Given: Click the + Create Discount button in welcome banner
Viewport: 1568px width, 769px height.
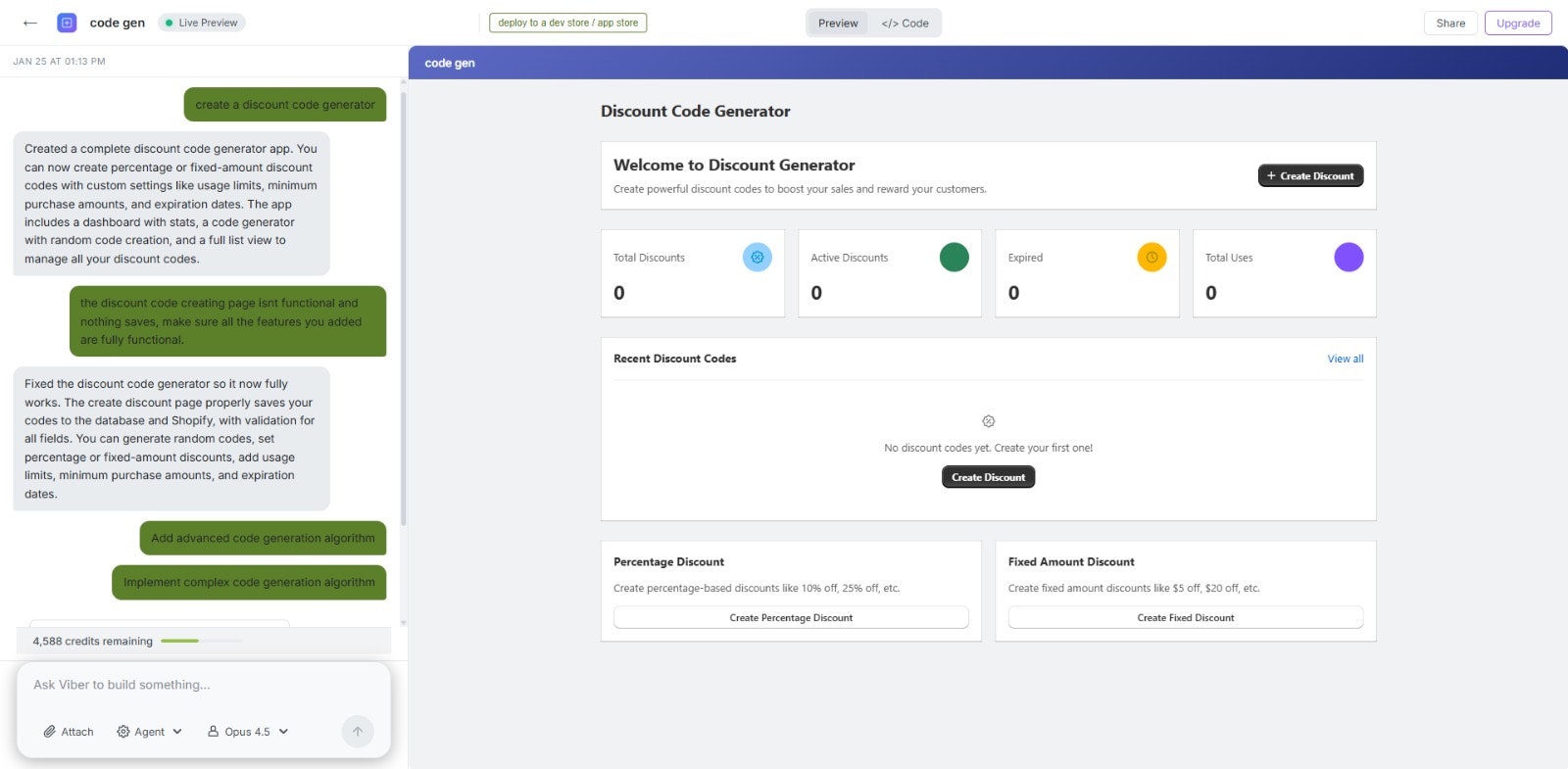Looking at the screenshot, I should point(1310,175).
